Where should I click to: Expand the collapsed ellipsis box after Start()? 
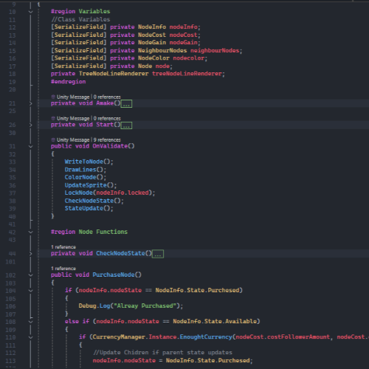coord(126,125)
